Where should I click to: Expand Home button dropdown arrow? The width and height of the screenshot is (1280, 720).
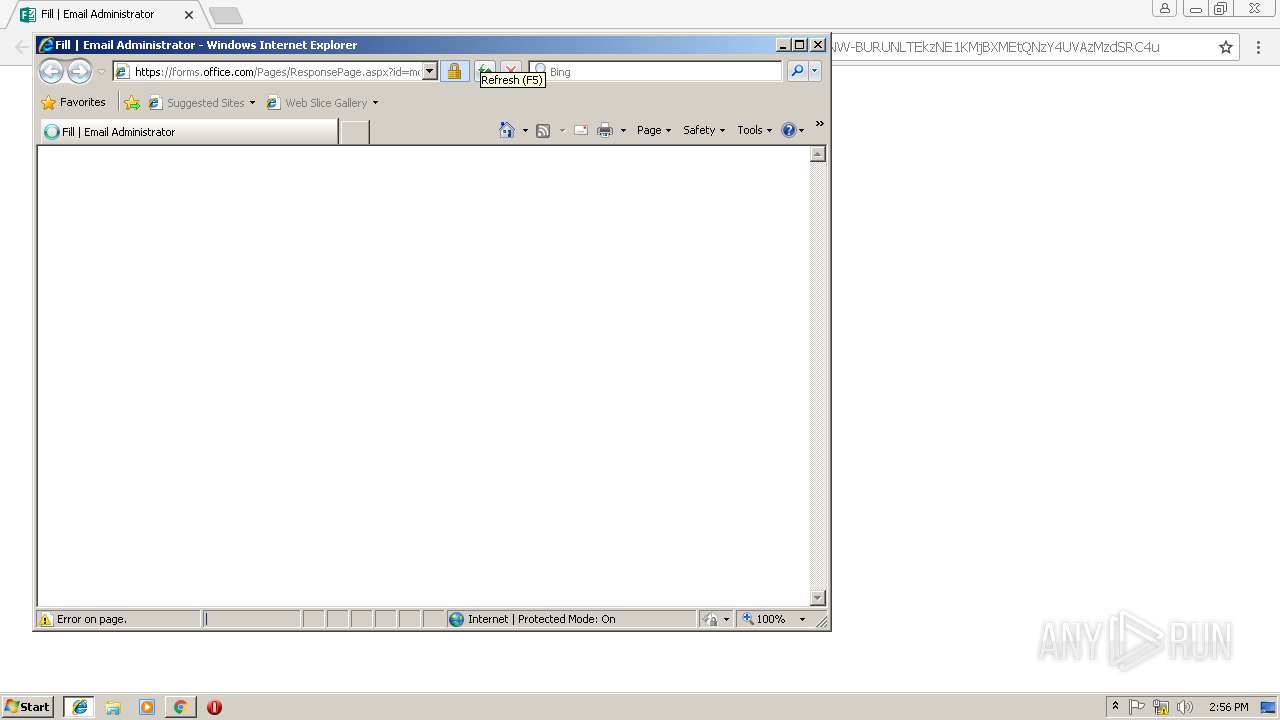[x=525, y=131]
